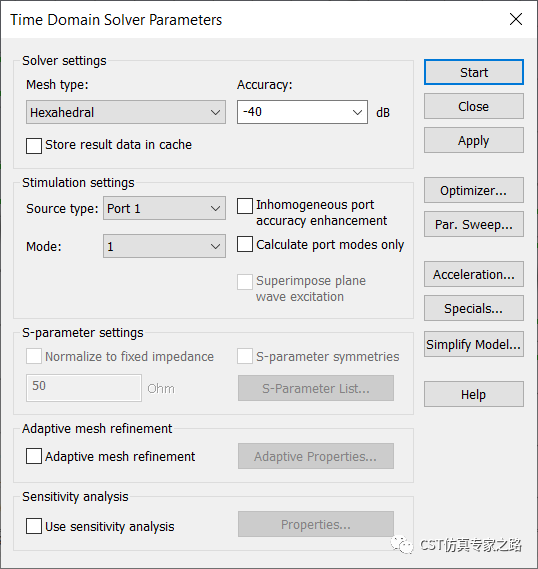This screenshot has width=538, height=569.
Task: Enable Store result data in cache
Action: coord(34,146)
